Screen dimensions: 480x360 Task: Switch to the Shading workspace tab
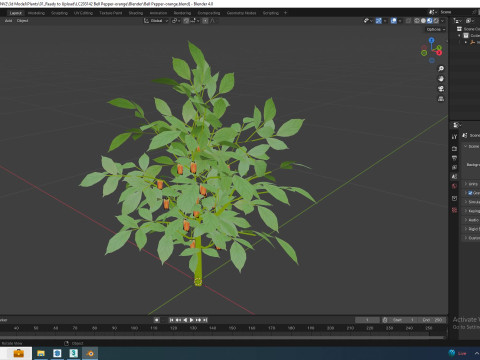click(x=136, y=13)
